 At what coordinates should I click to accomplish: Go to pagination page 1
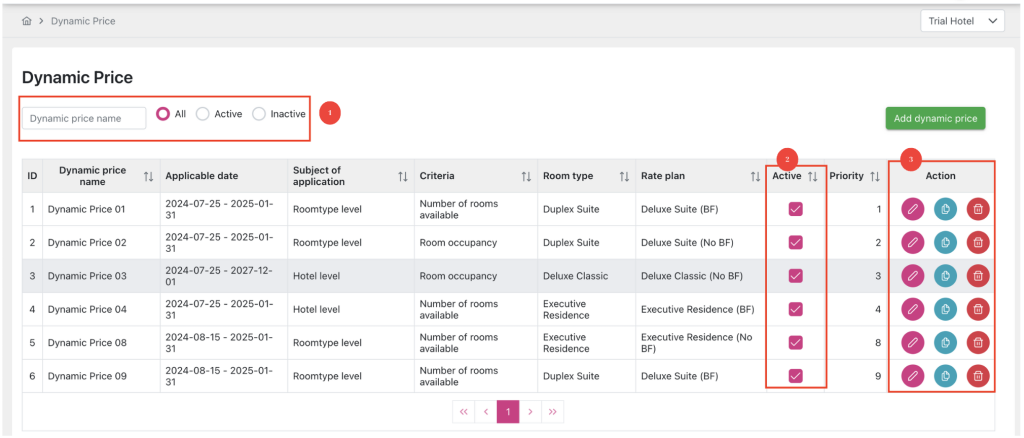pyautogui.click(x=508, y=411)
